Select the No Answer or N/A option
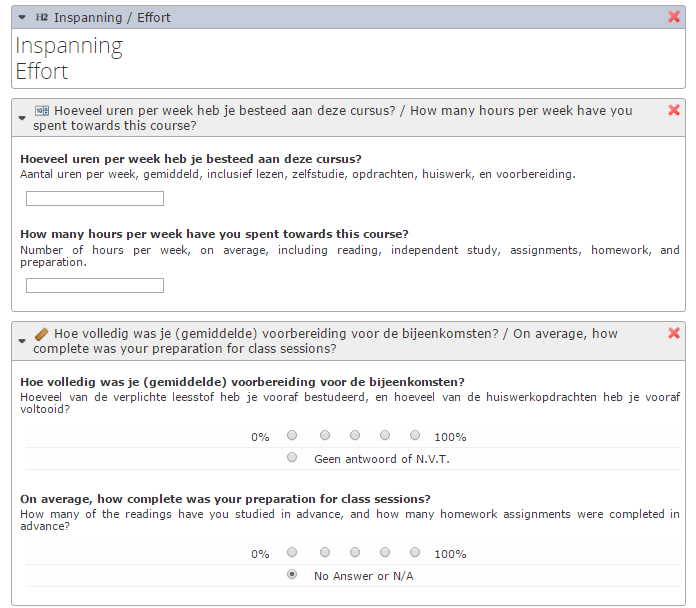 click(x=292, y=574)
